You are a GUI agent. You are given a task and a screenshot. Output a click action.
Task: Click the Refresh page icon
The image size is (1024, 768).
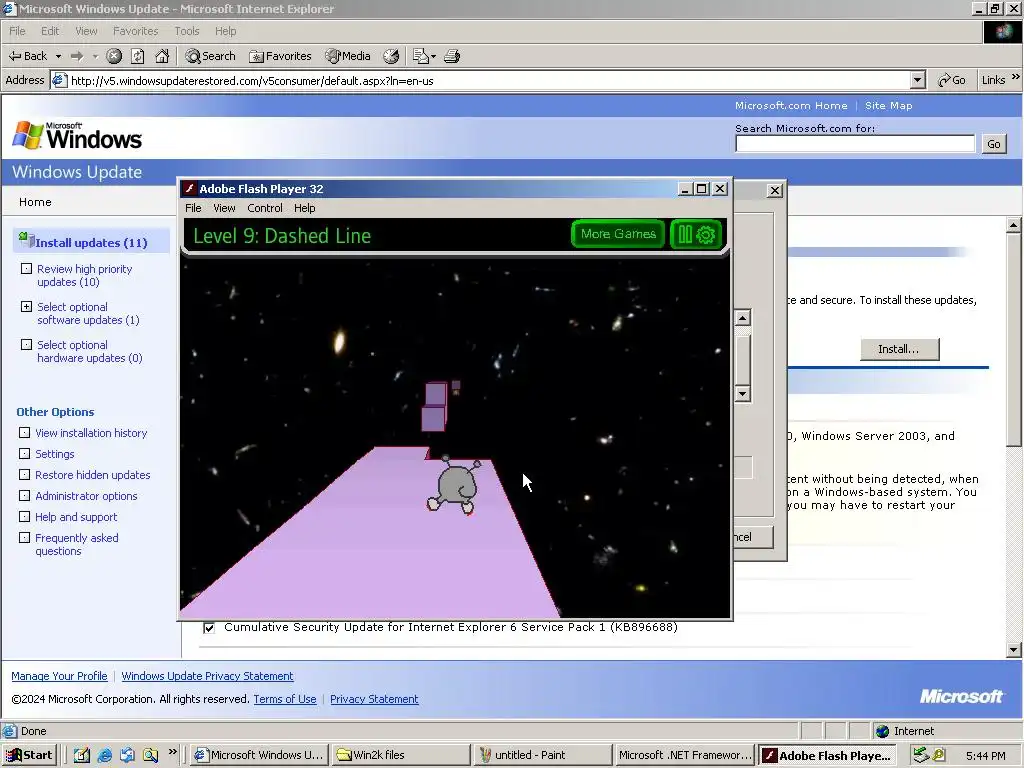[x=138, y=56]
